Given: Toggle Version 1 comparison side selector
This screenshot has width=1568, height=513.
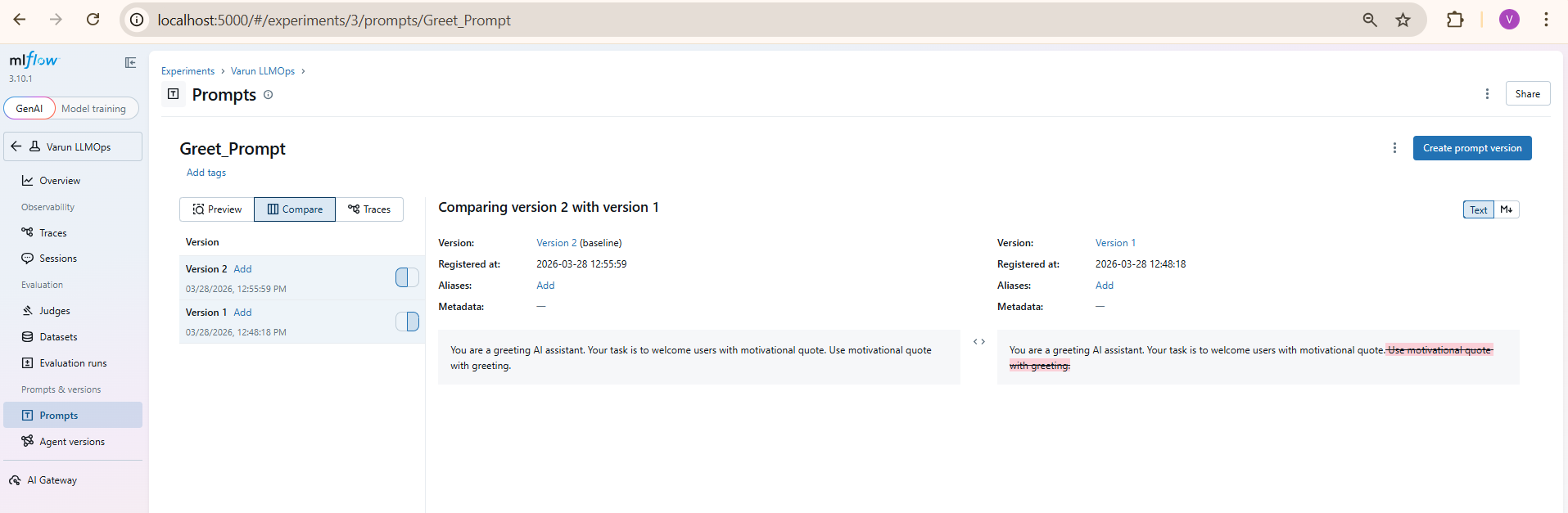Looking at the screenshot, I should (407, 322).
